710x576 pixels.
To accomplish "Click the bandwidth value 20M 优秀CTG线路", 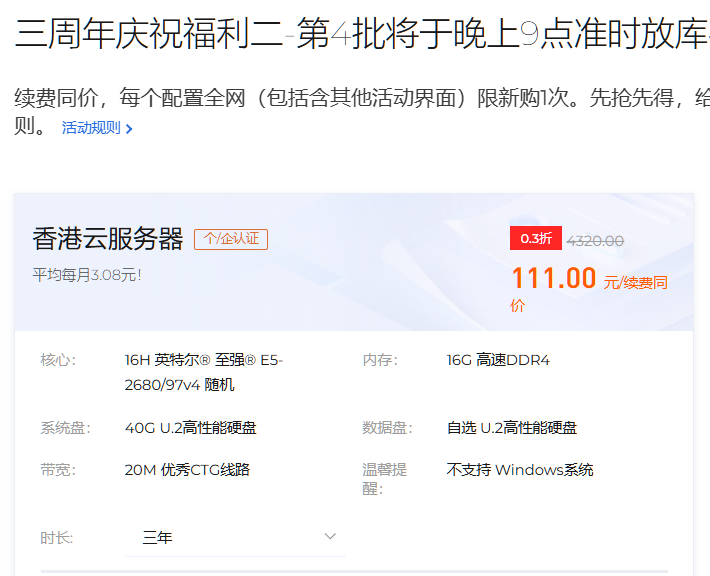I will point(187,470).
